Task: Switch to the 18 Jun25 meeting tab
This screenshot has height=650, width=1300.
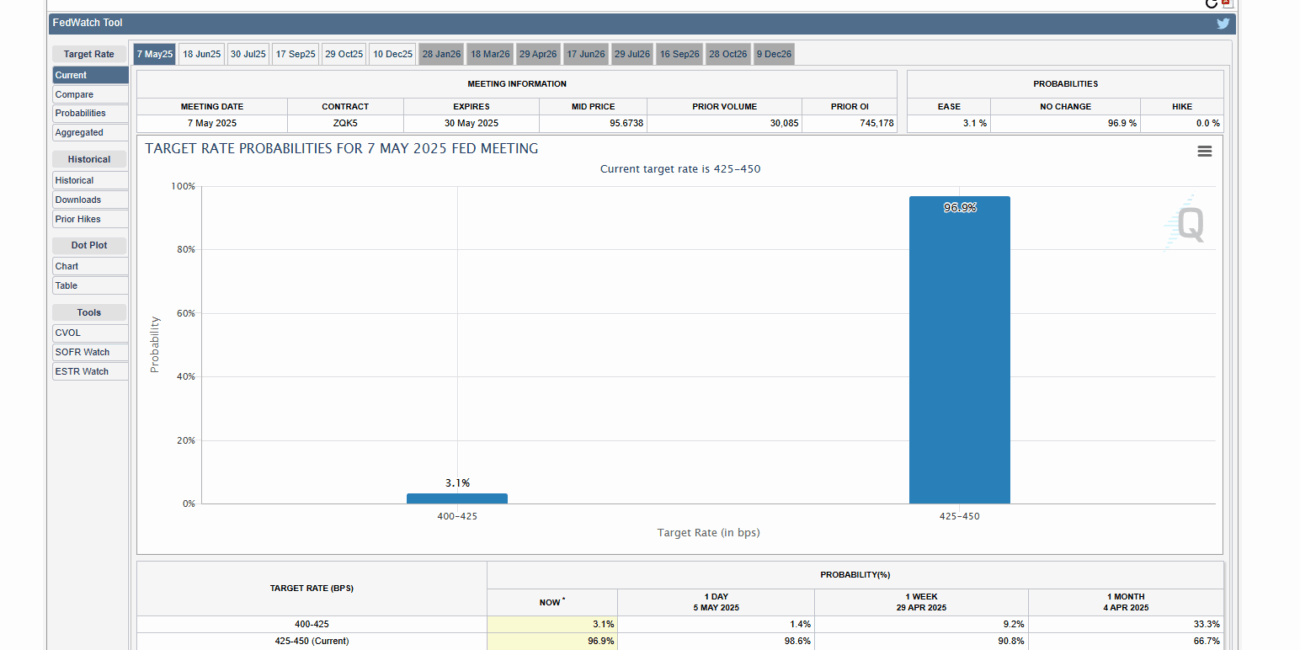Action: point(202,54)
